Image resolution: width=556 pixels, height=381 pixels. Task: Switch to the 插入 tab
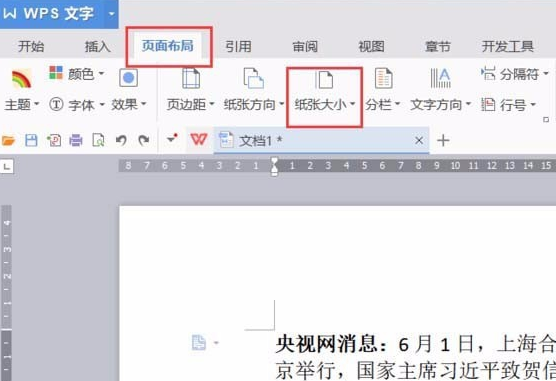tap(98, 46)
